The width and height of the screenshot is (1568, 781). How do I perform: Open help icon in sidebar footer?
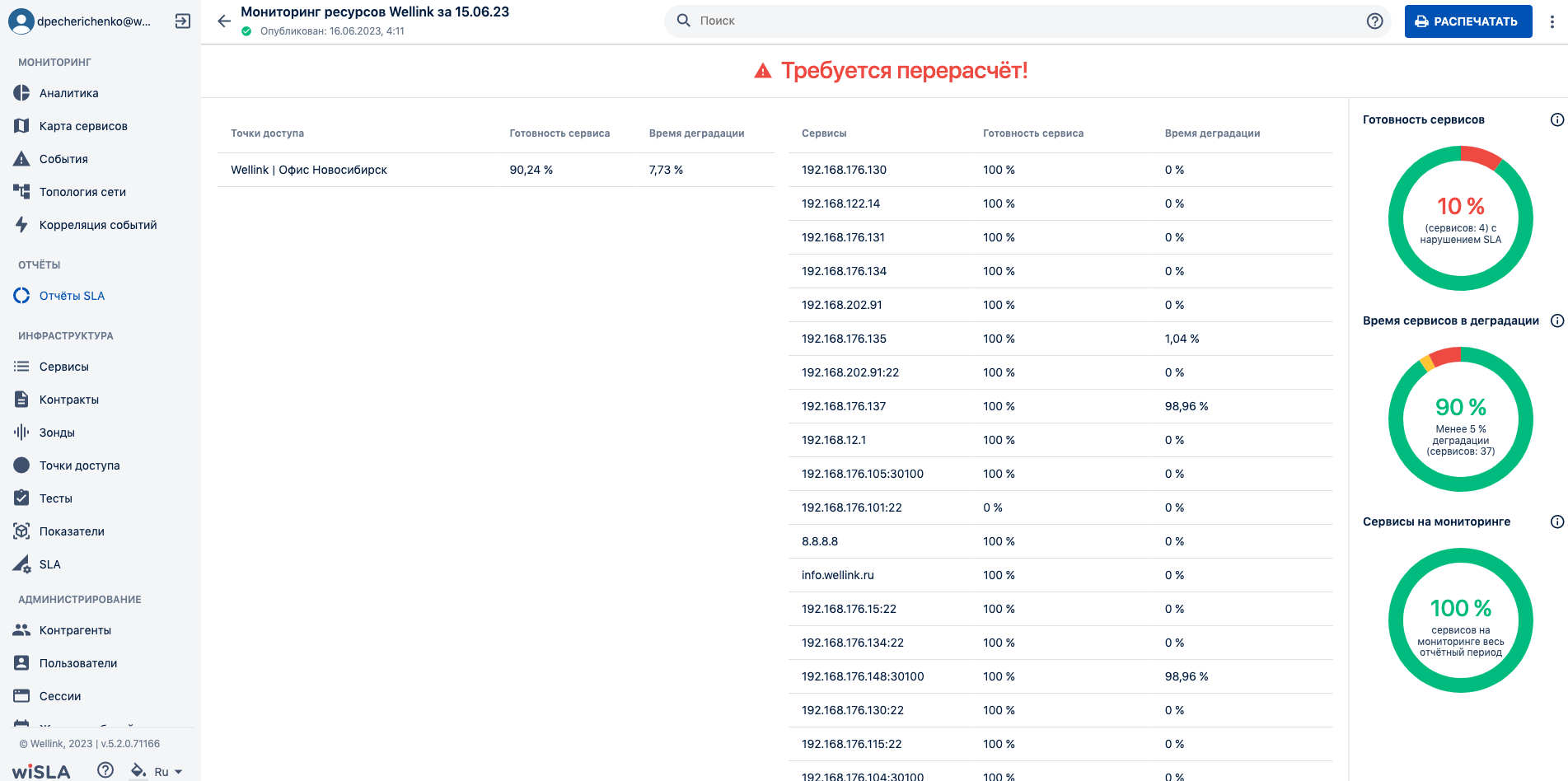[105, 770]
